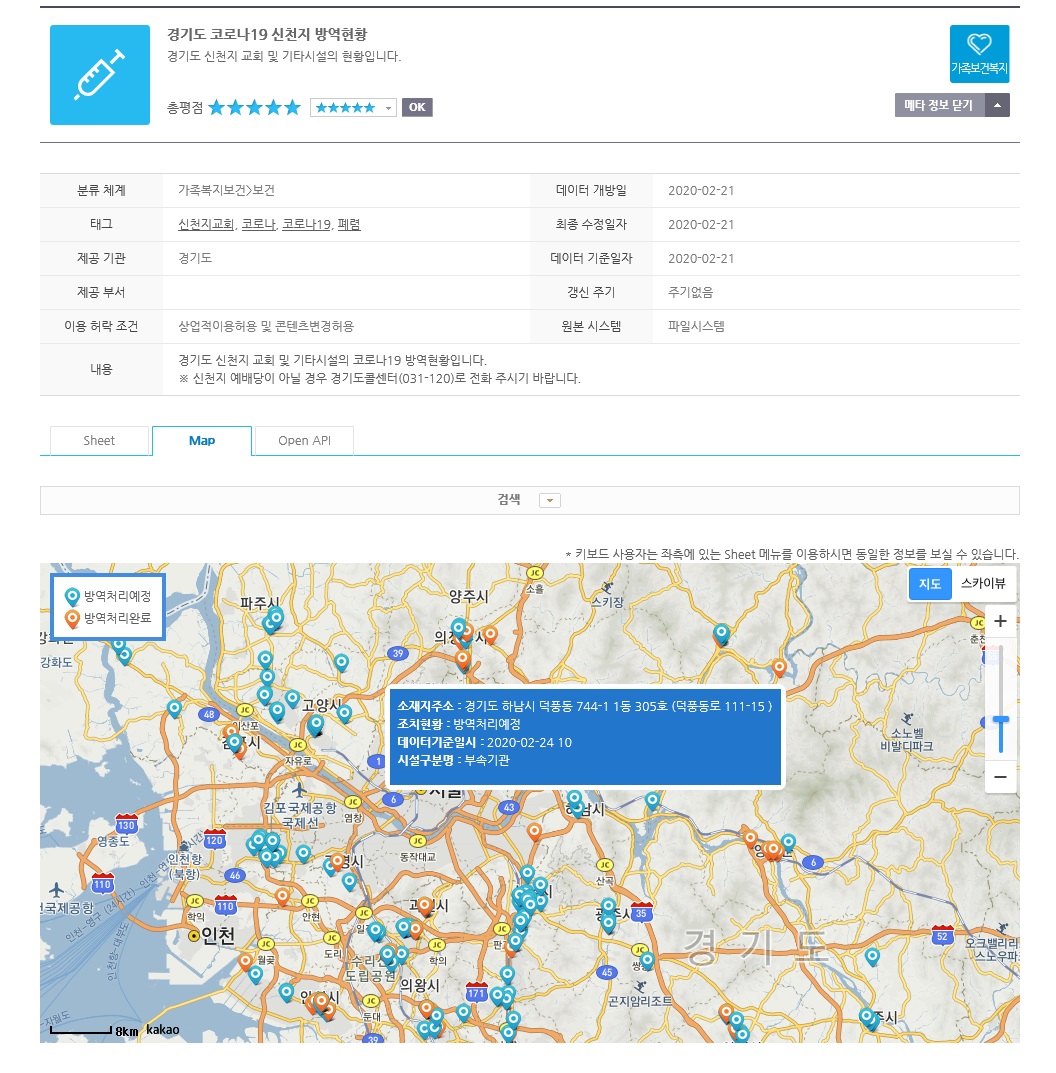1056x1073 pixels.
Task: Open the 신천지교회 tag link
Action: [x=205, y=224]
